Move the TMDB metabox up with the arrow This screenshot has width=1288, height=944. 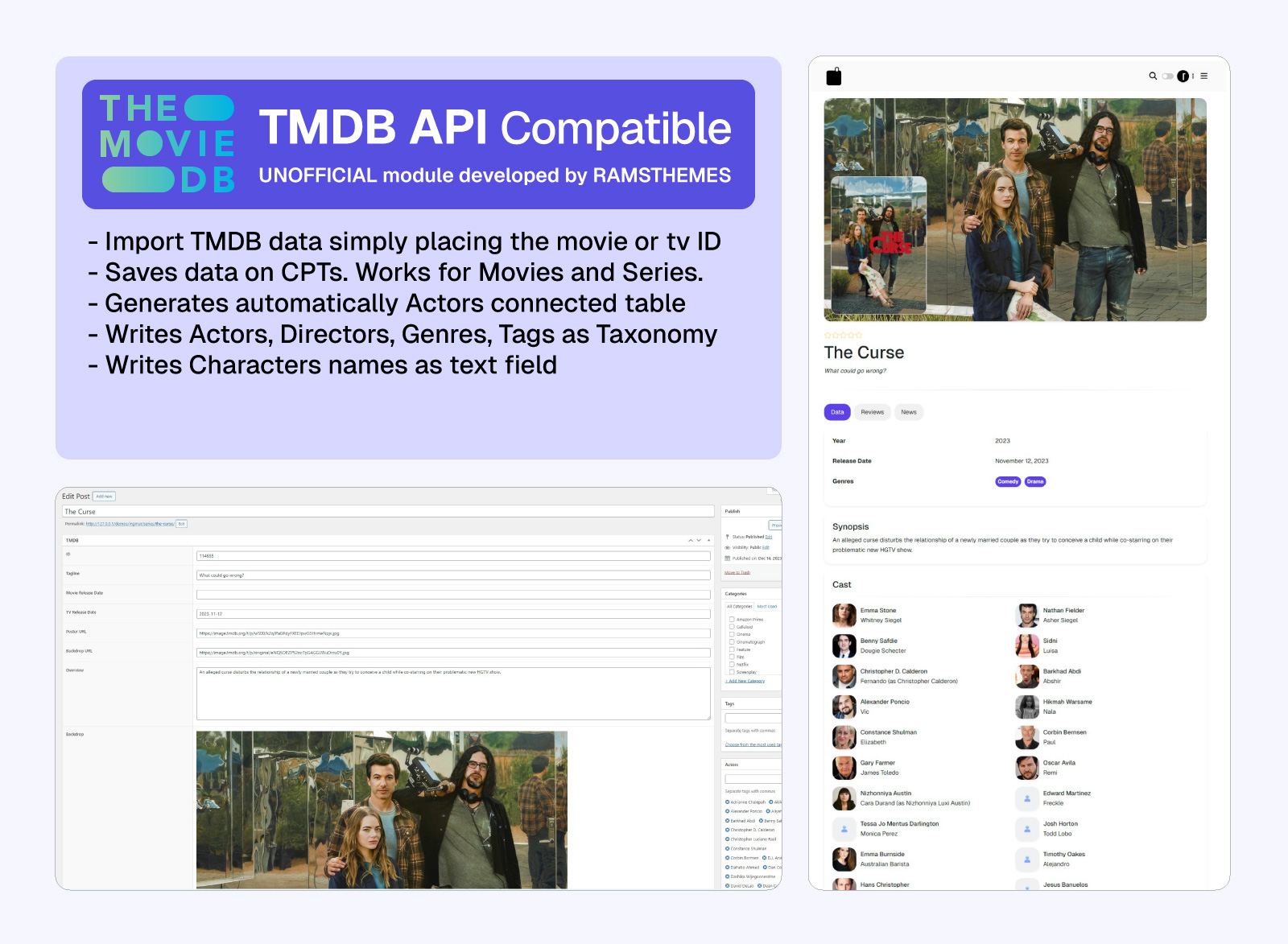tap(691, 540)
